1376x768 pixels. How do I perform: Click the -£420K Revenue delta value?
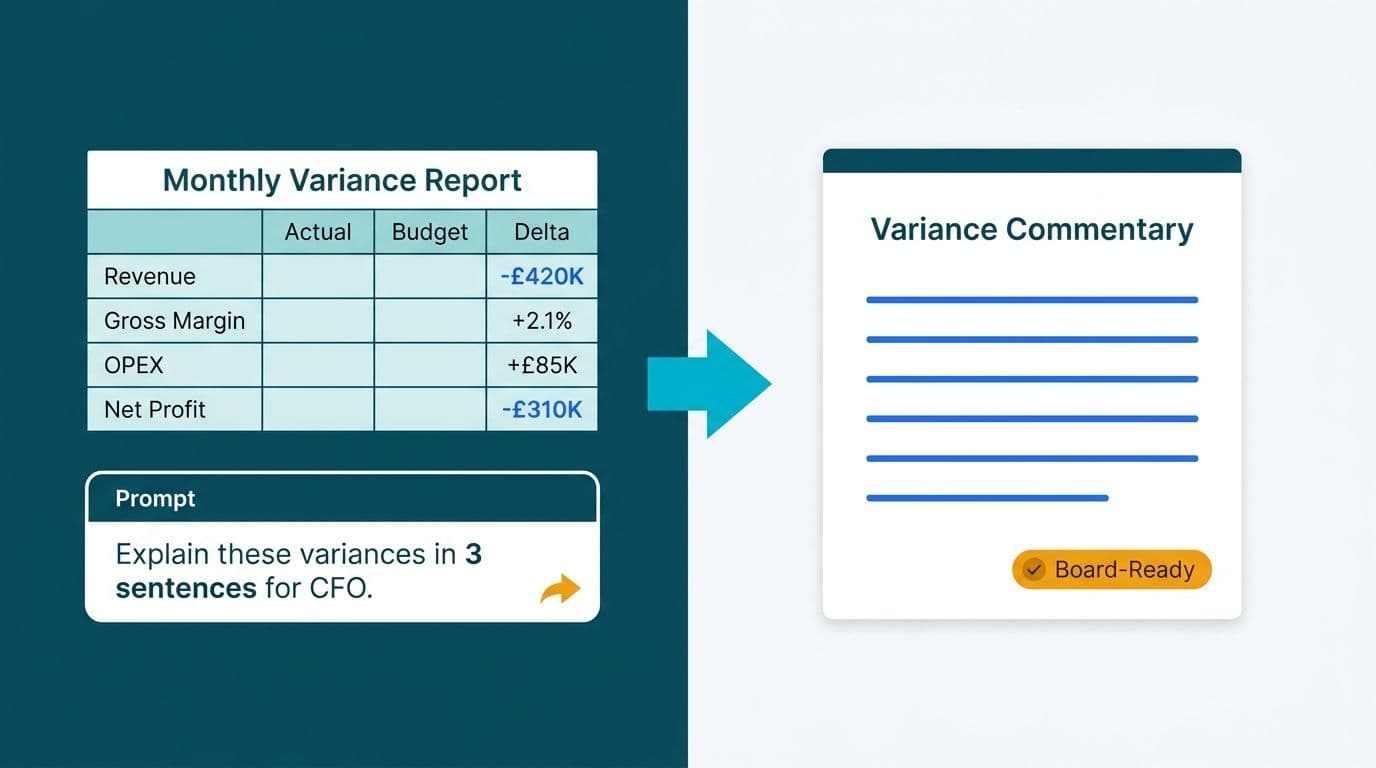coord(541,276)
